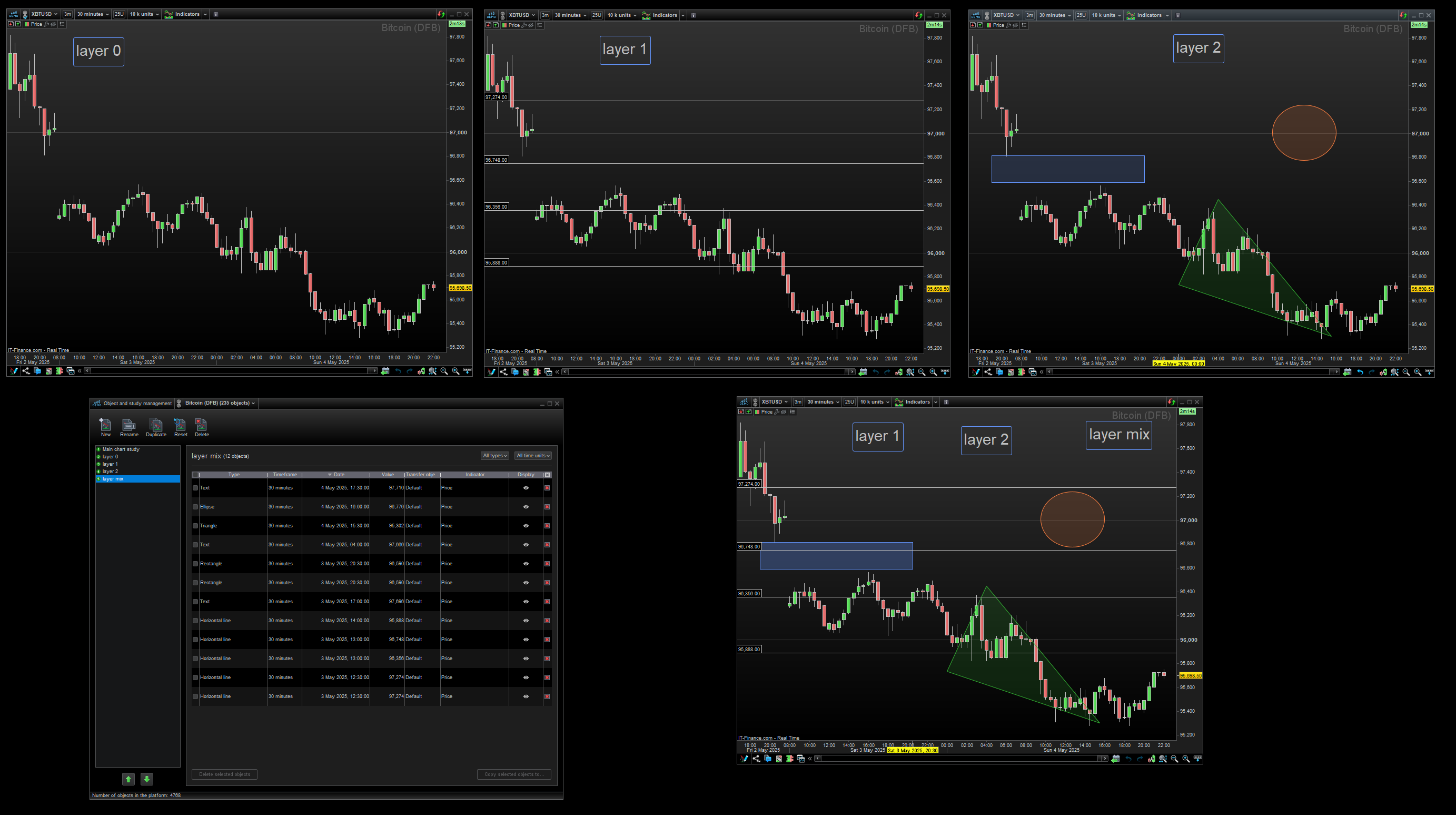Zoom out on the layer 2 chart
1456x815 pixels.
pyautogui.click(x=1405, y=372)
